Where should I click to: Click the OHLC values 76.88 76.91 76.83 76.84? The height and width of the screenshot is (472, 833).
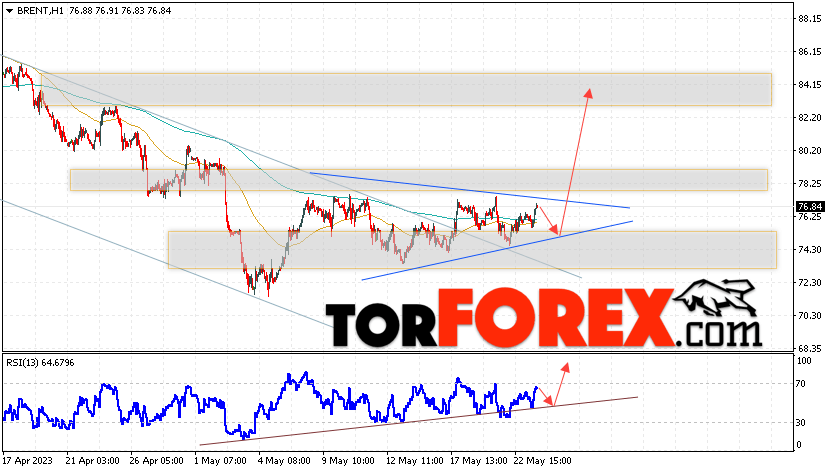tap(120, 11)
